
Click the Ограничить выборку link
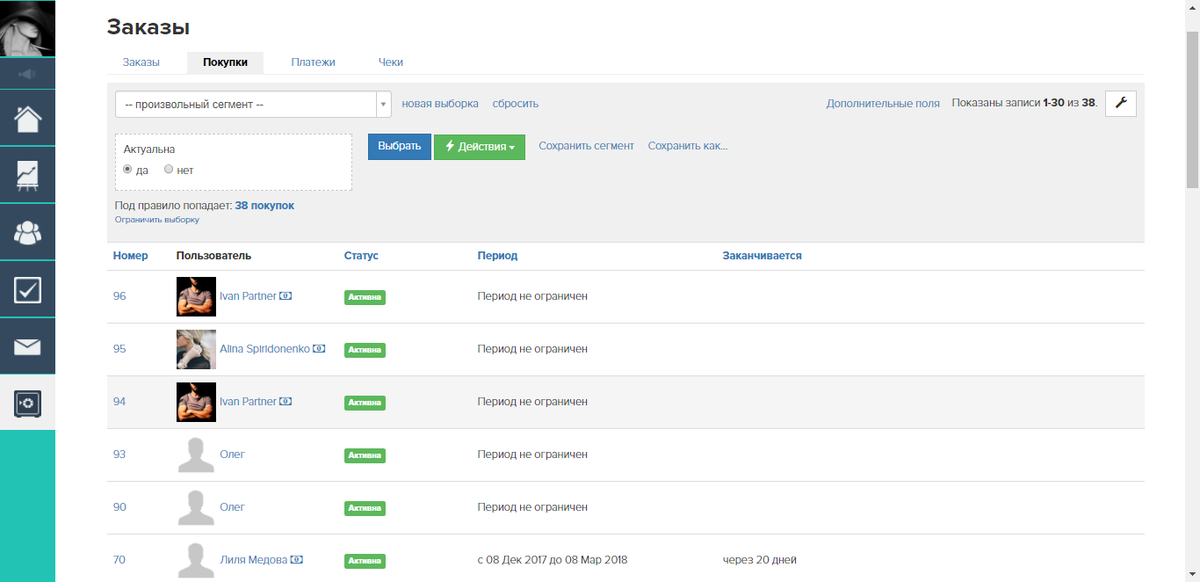click(157, 219)
